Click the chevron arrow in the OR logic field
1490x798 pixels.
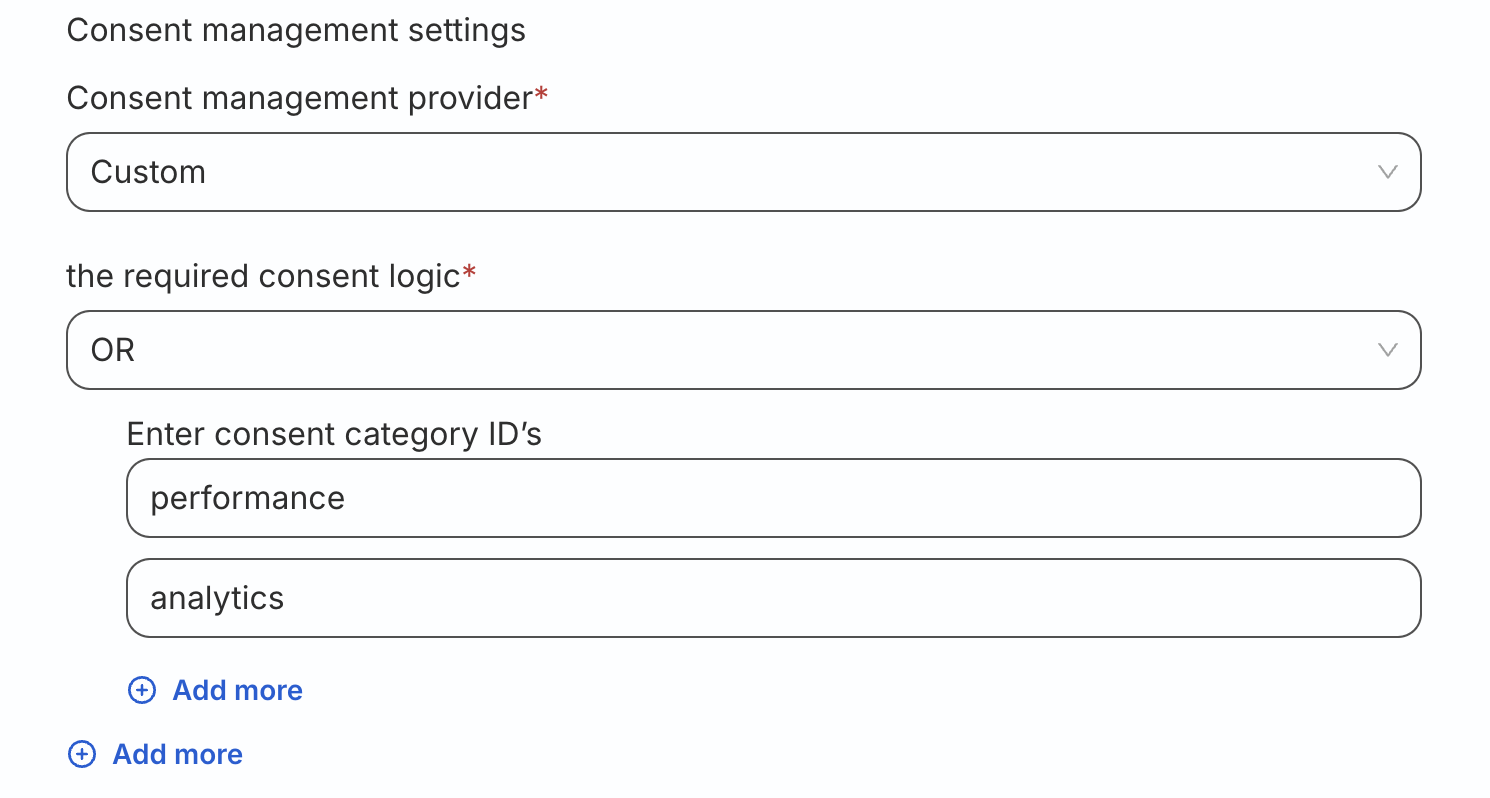[x=1387, y=350]
